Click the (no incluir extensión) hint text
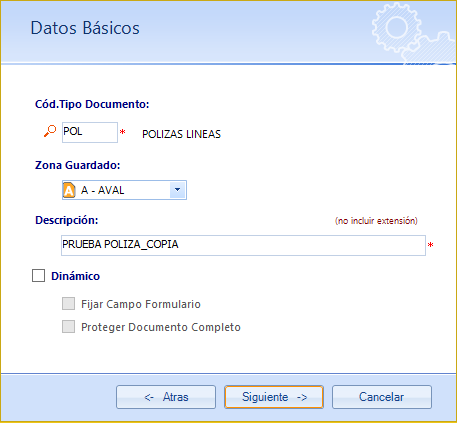The image size is (457, 423). point(376,221)
